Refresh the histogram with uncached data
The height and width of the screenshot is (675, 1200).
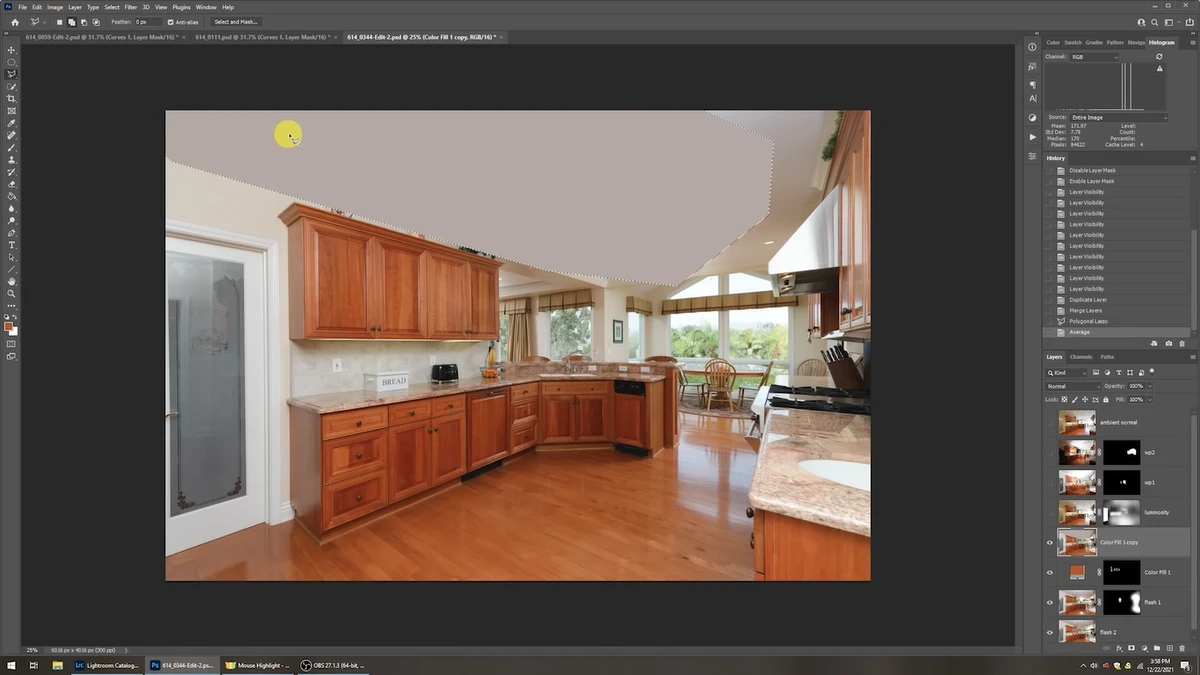tap(1159, 57)
